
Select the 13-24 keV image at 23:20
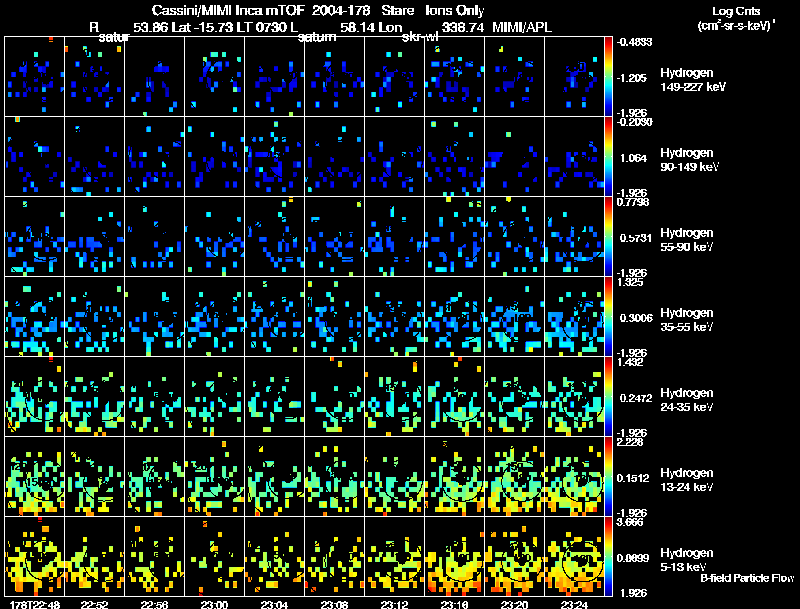514,477
